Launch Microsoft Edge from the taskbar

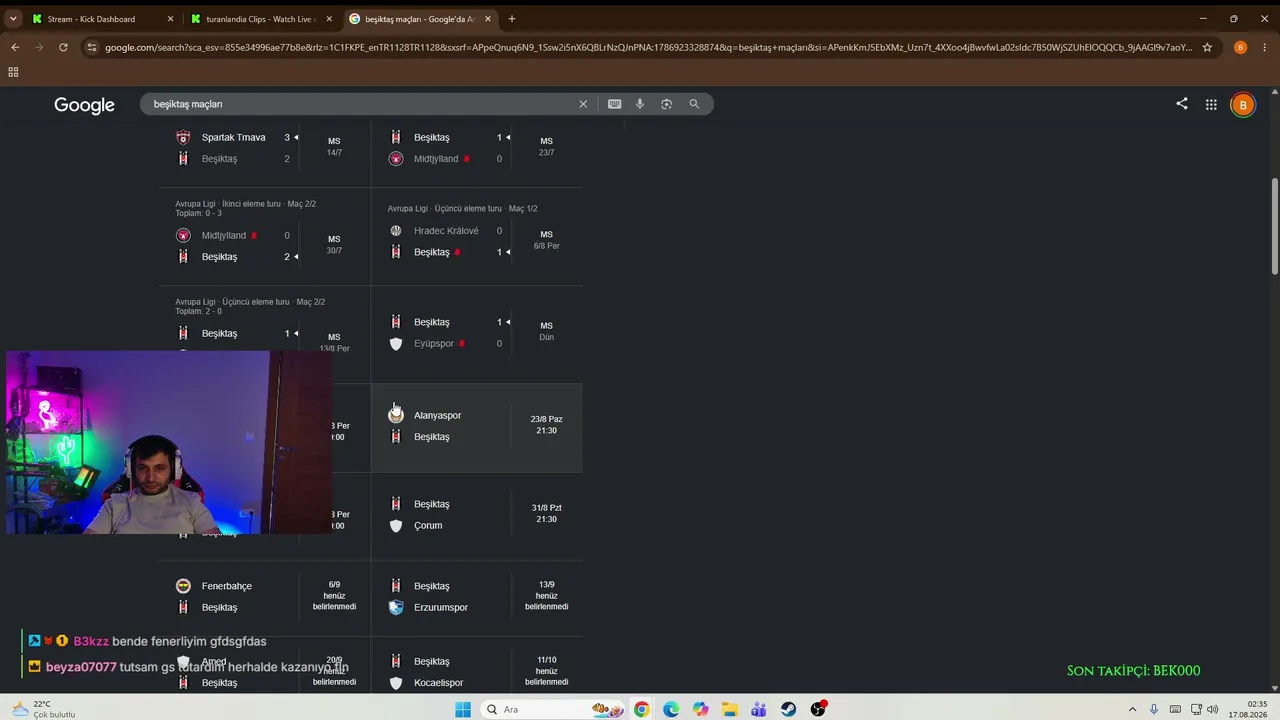pyautogui.click(x=671, y=709)
